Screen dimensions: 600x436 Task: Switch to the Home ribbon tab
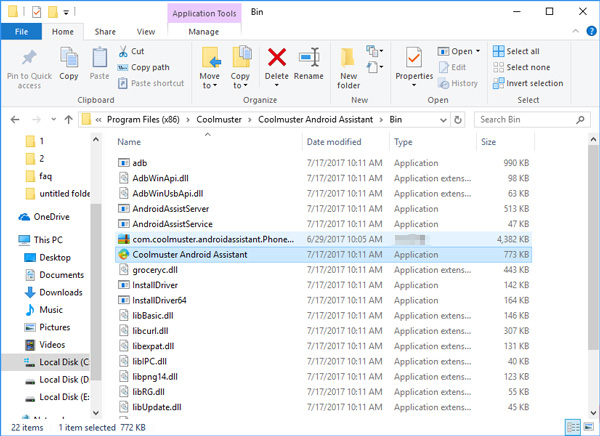tap(63, 32)
